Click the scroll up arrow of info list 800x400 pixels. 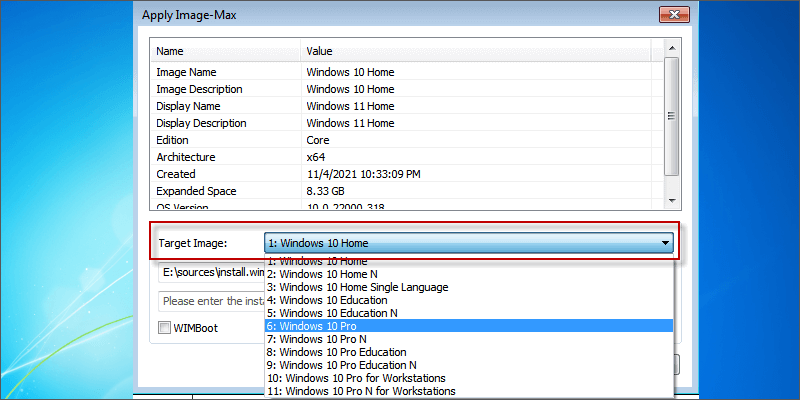click(671, 48)
